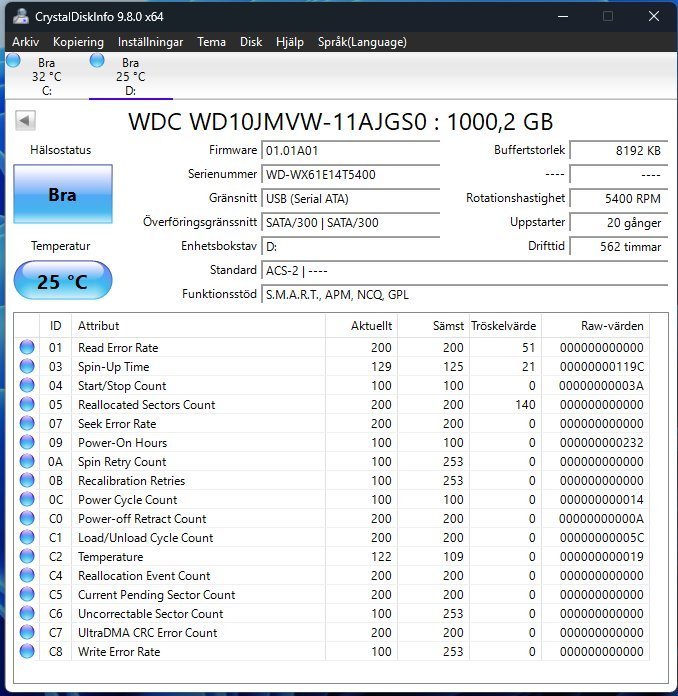The image size is (678, 696).
Task: Click the Firmware value field
Action: click(x=349, y=151)
